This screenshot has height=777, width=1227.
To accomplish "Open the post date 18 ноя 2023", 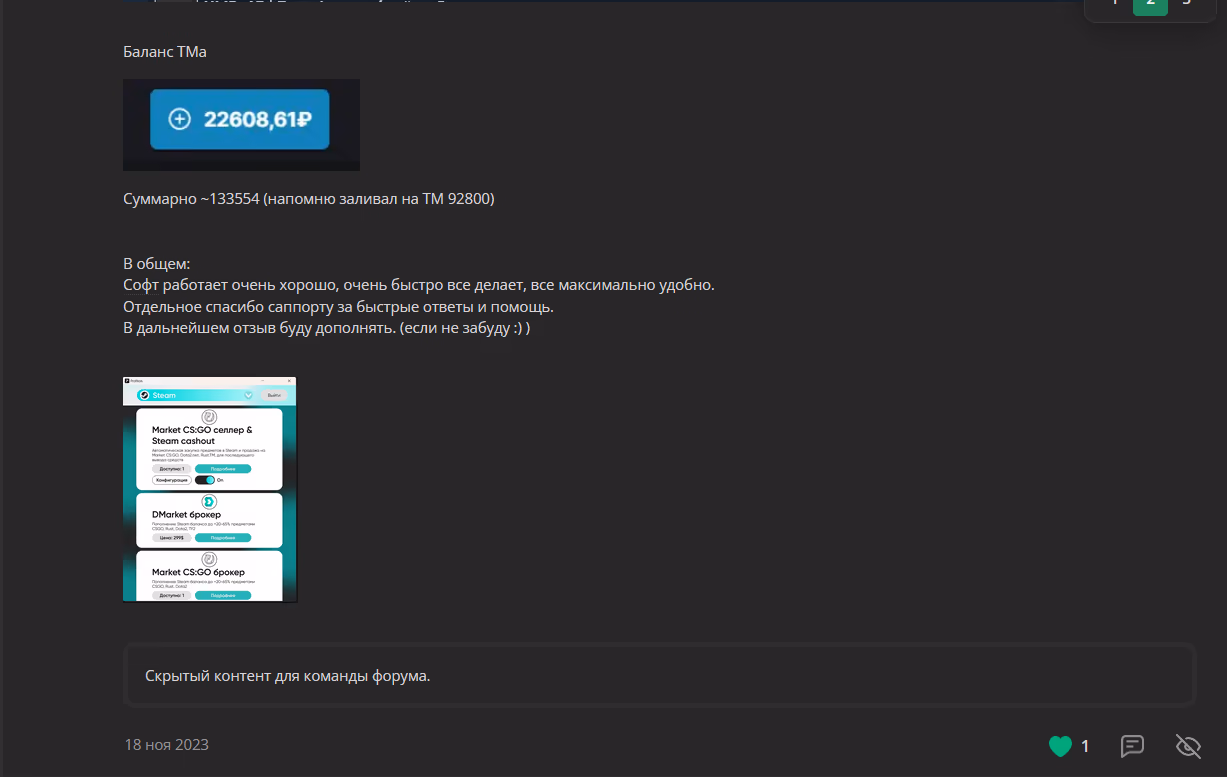I will [166, 745].
